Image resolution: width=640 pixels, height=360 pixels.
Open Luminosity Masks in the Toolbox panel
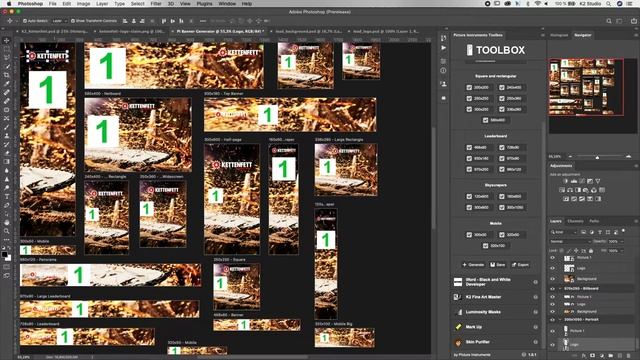[496, 312]
